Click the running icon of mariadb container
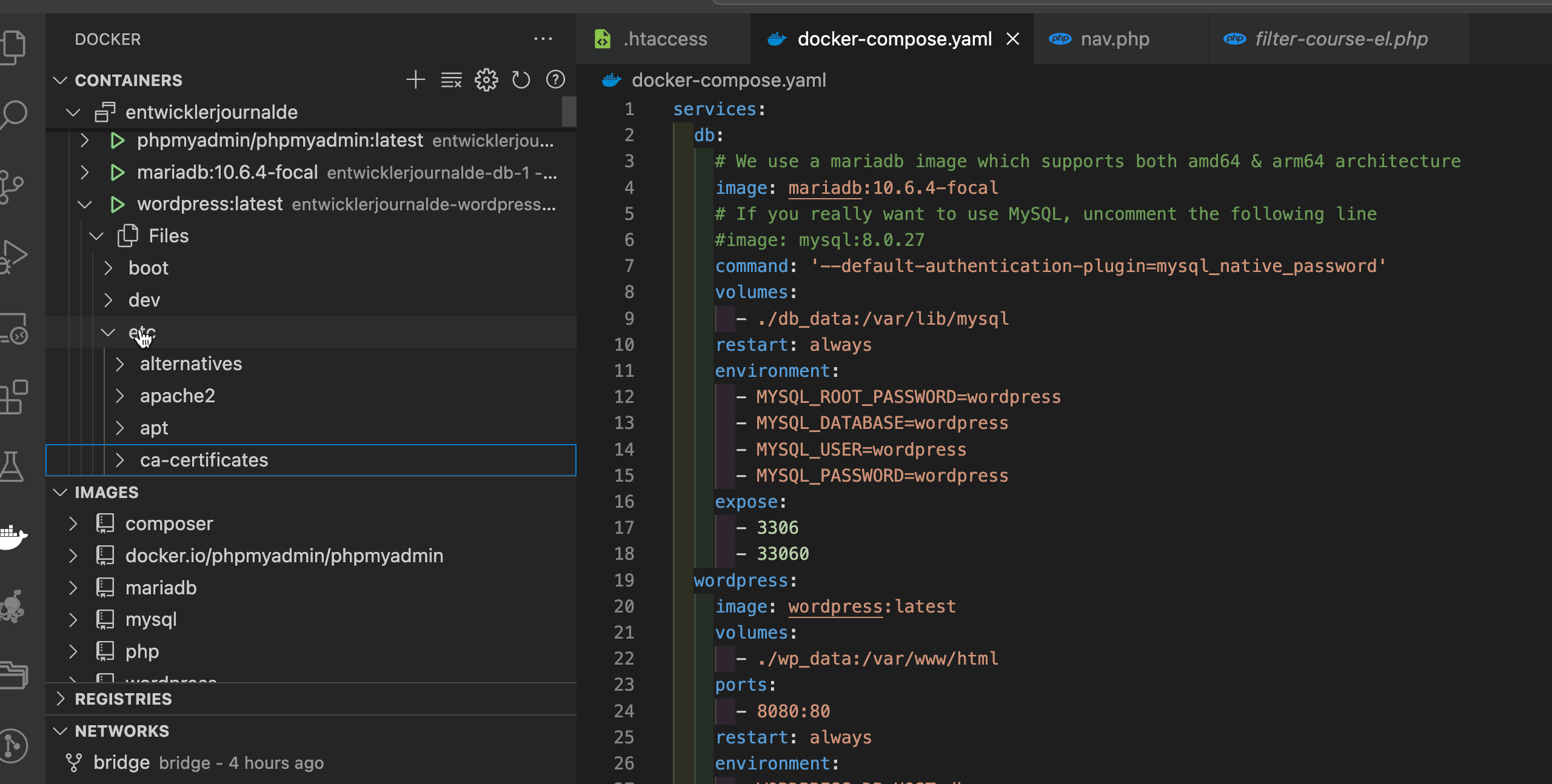This screenshot has width=1552, height=784. click(x=117, y=173)
